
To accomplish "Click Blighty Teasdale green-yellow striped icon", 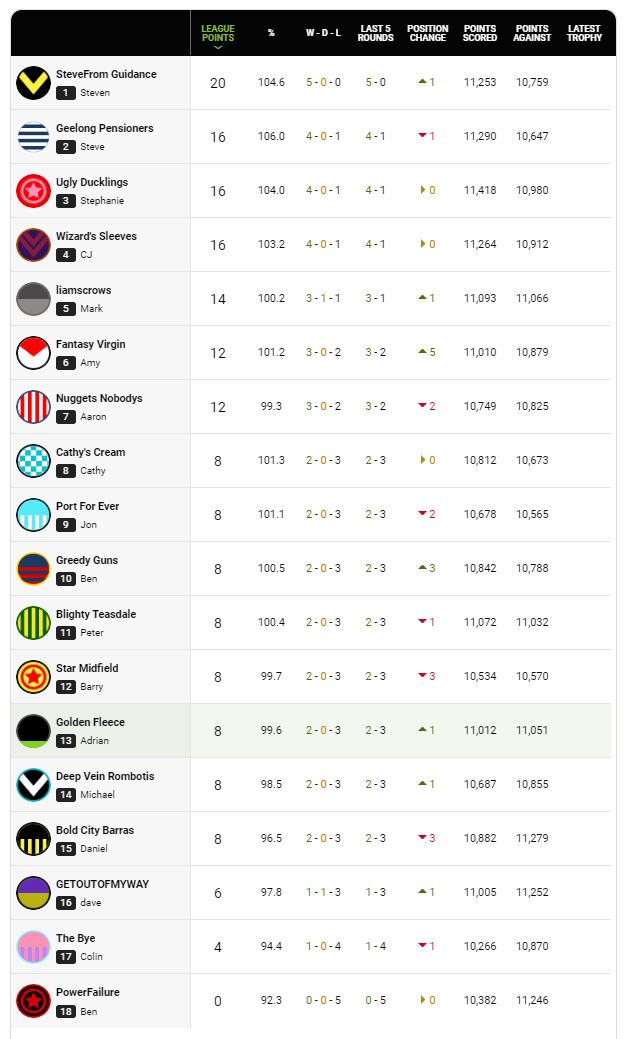I will click(33, 623).
